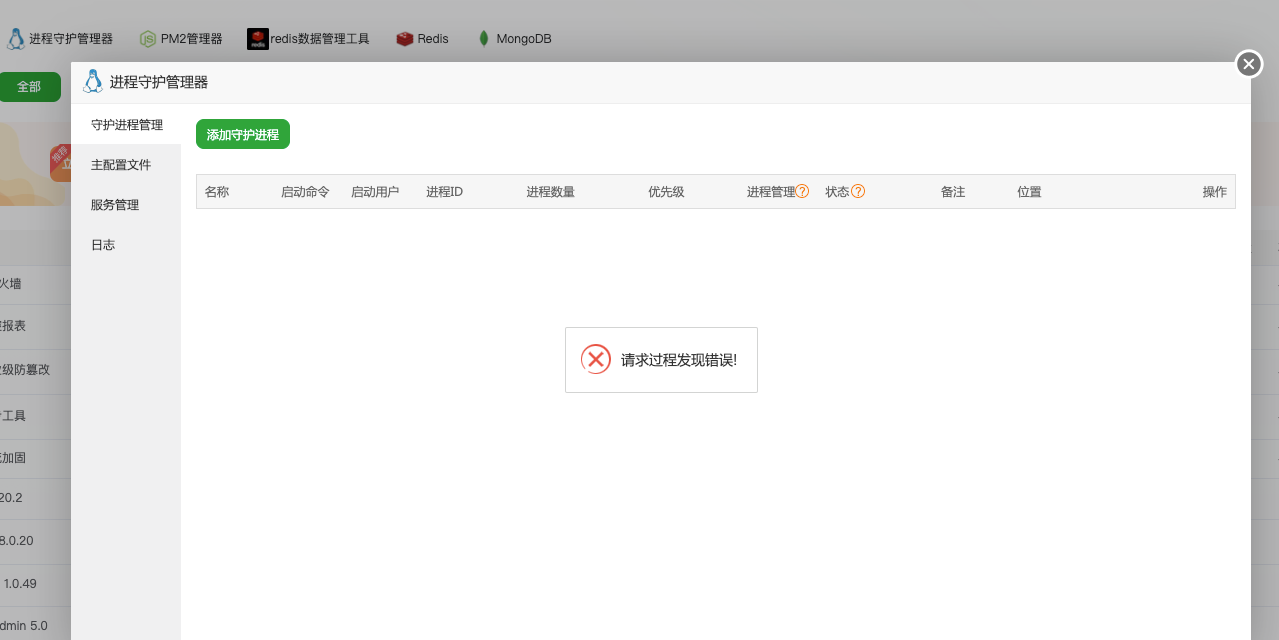Click the red error icon in the message box

click(x=597, y=359)
